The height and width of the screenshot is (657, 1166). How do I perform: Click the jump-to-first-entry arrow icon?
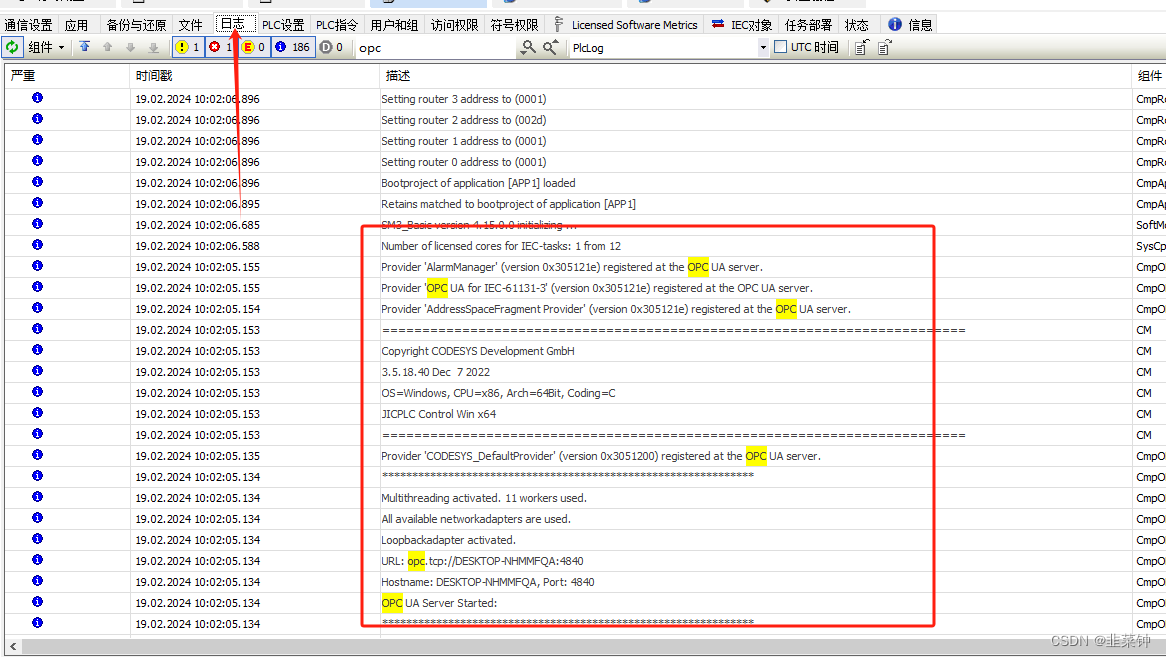coord(85,47)
